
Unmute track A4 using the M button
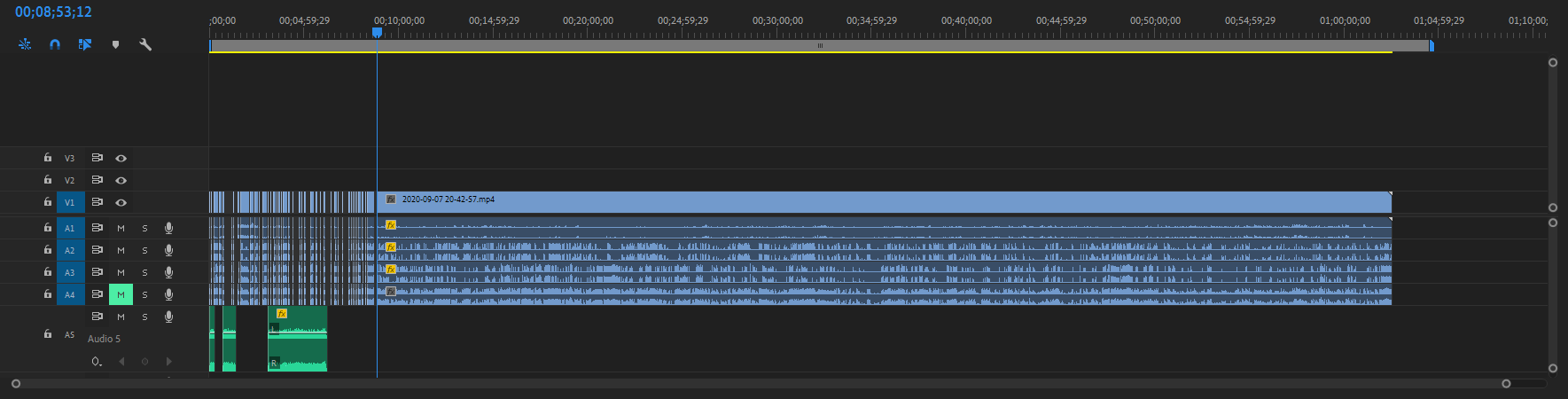[x=121, y=294]
